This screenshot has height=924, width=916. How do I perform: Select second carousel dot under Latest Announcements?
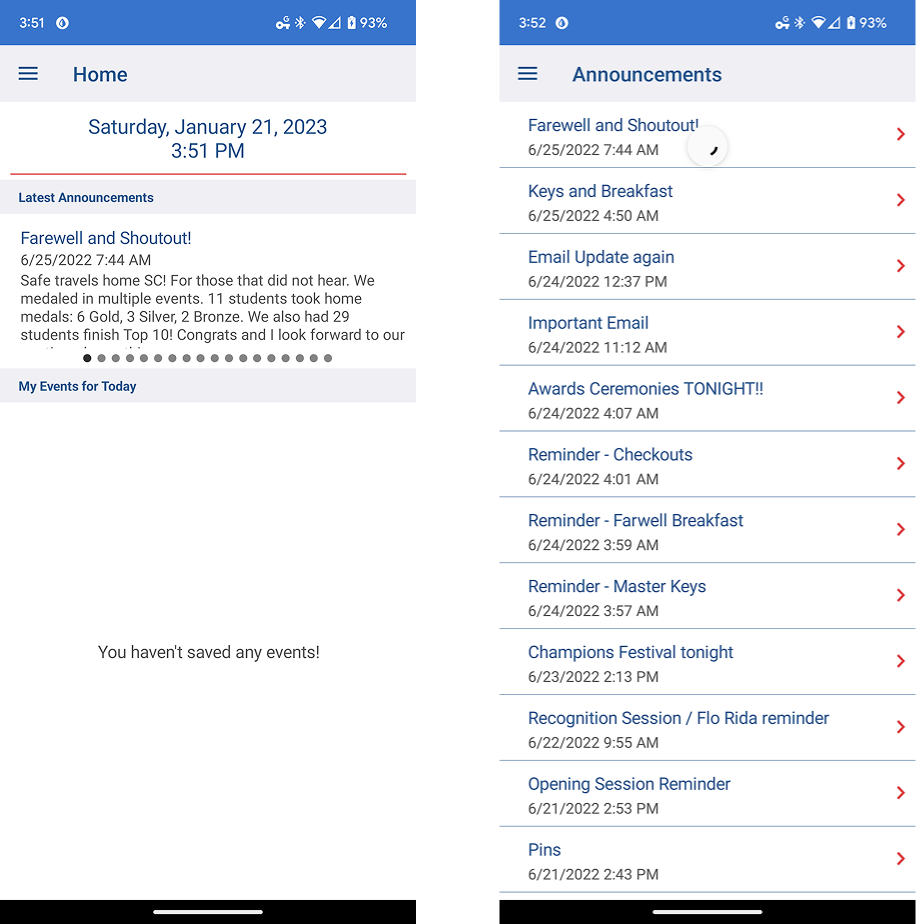101,358
